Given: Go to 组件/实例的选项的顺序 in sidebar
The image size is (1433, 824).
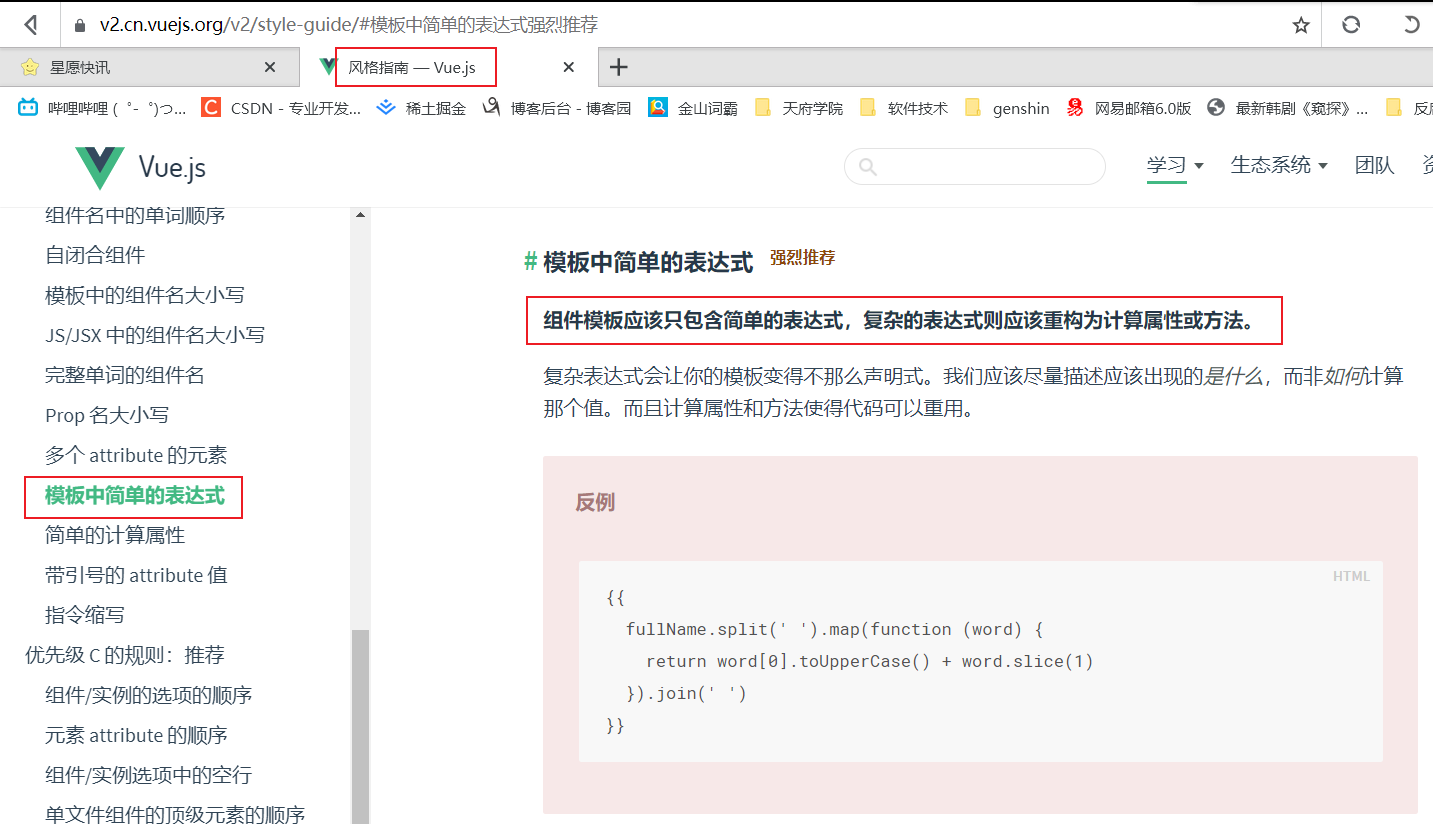Looking at the screenshot, I should [149, 695].
